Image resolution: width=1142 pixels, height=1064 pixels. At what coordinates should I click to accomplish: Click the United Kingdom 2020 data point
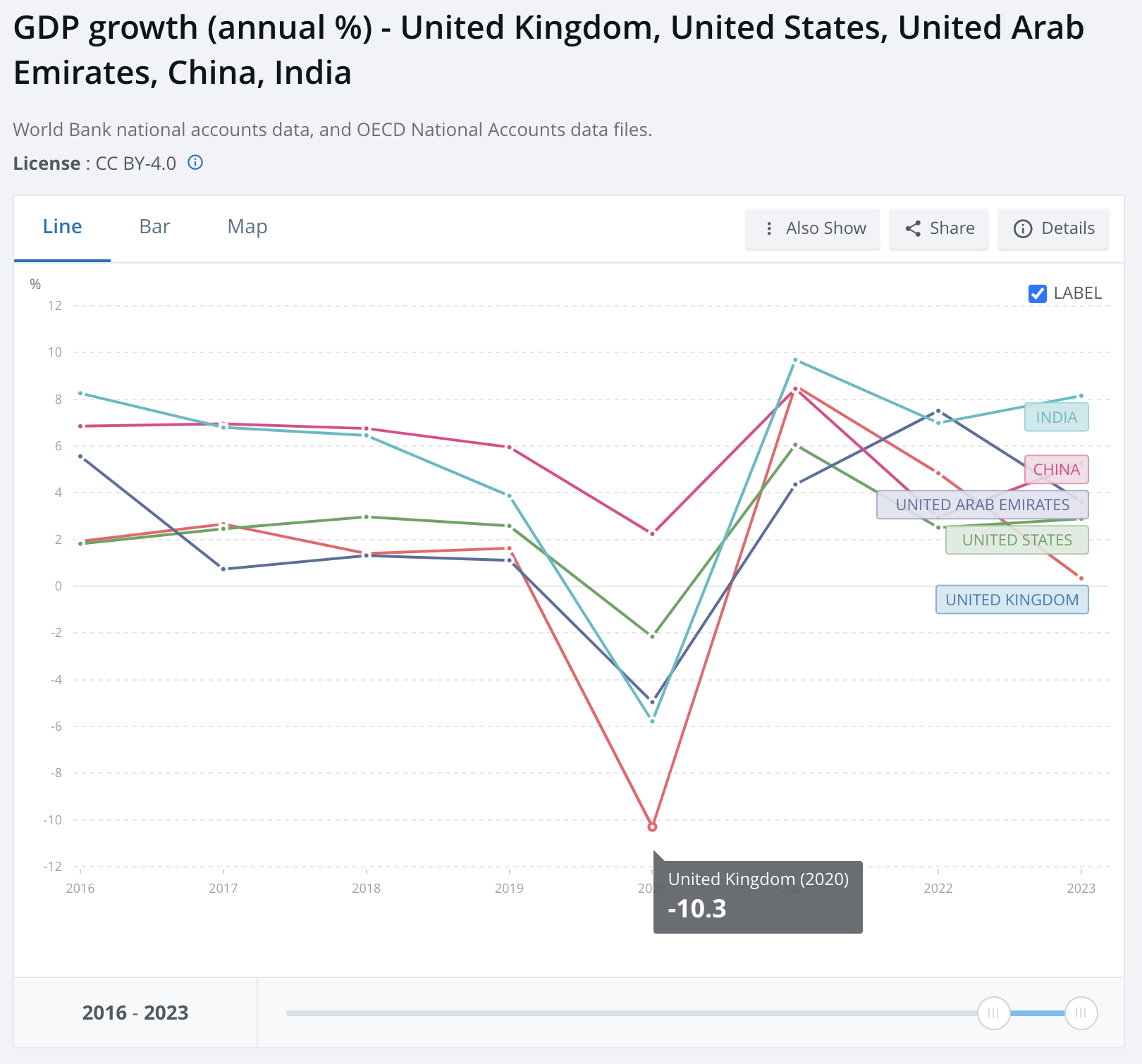[x=651, y=826]
